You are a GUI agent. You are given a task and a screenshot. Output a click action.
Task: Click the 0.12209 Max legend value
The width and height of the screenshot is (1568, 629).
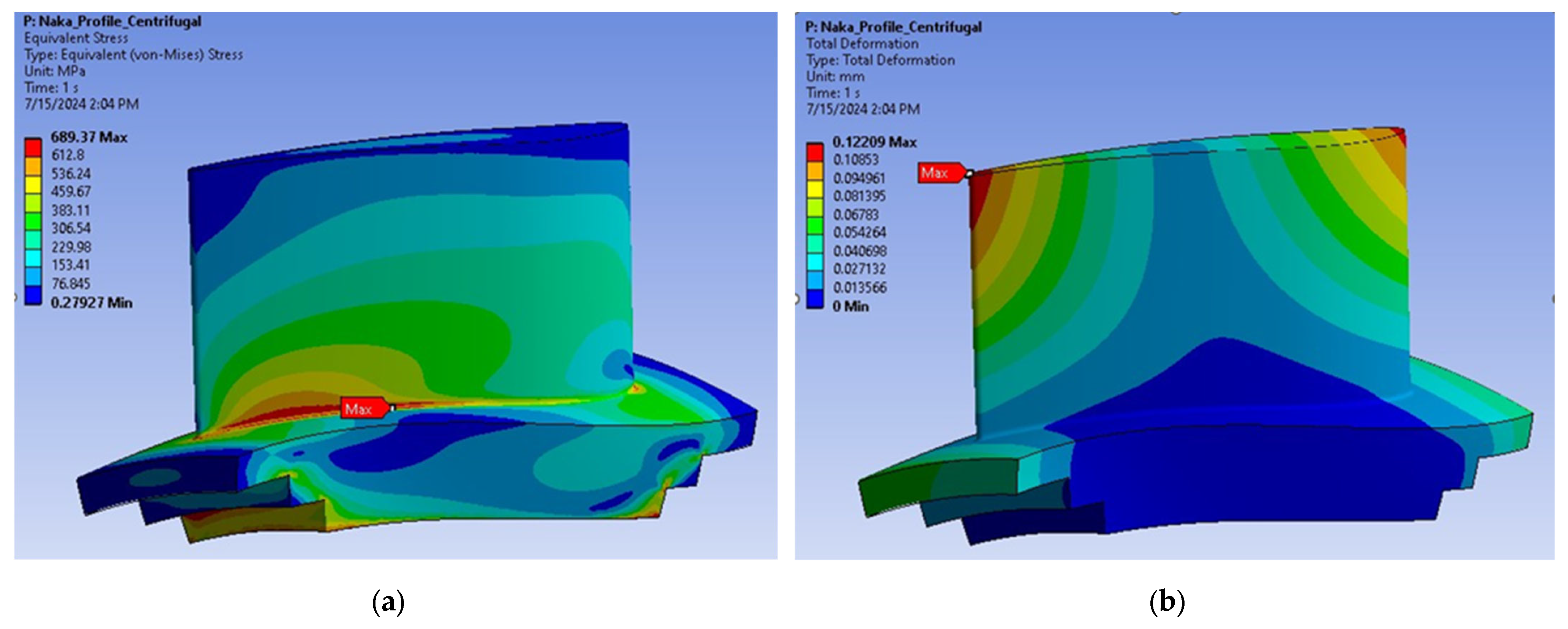[874, 142]
